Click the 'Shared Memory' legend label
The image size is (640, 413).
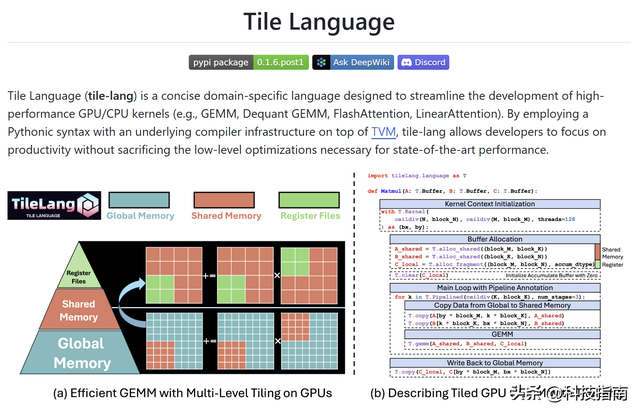(x=226, y=216)
